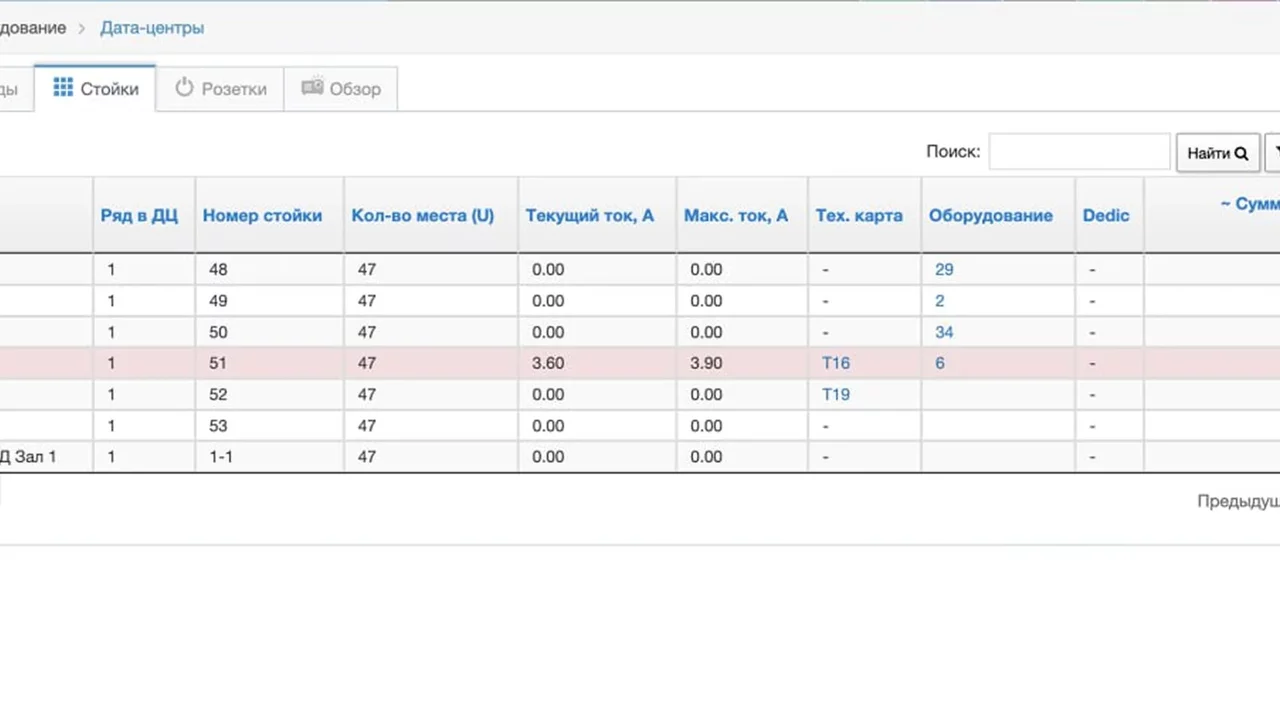Open the Дата-центры breadcrumb link
Viewport: 1280px width, 719px height.
152,28
